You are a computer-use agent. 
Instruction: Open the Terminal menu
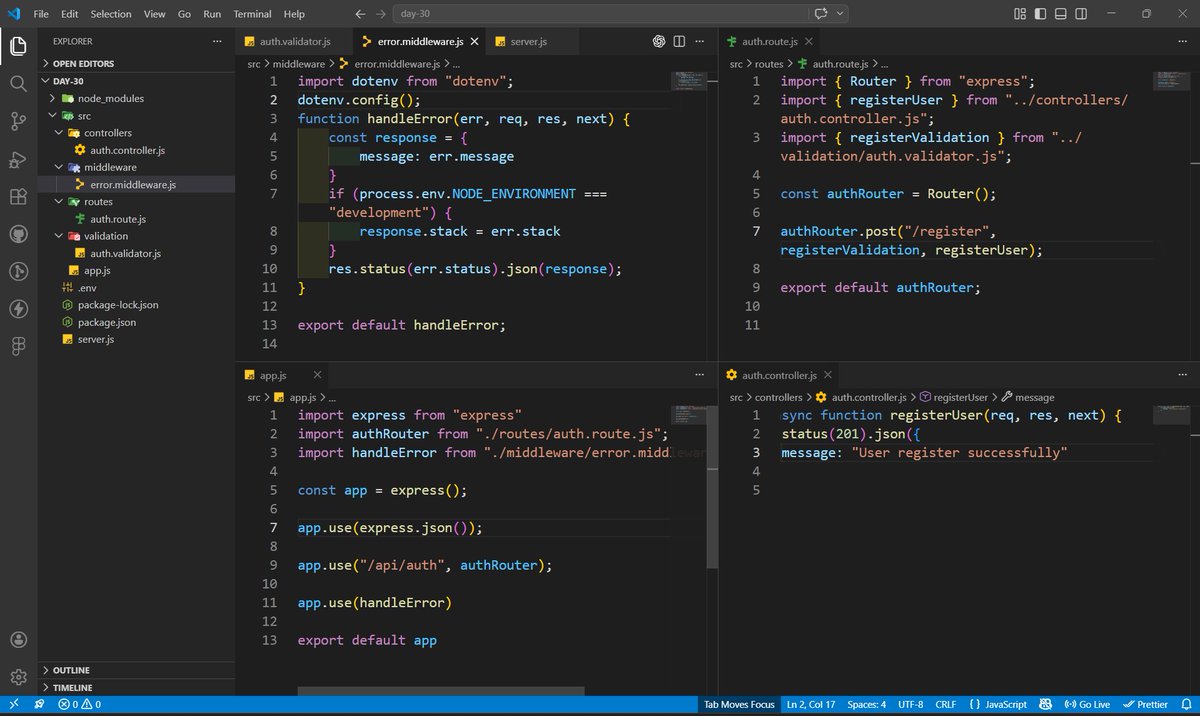[x=252, y=14]
